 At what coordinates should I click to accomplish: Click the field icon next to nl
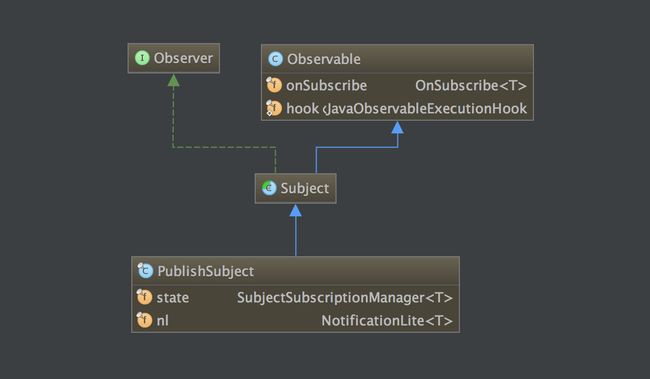pyautogui.click(x=144, y=320)
